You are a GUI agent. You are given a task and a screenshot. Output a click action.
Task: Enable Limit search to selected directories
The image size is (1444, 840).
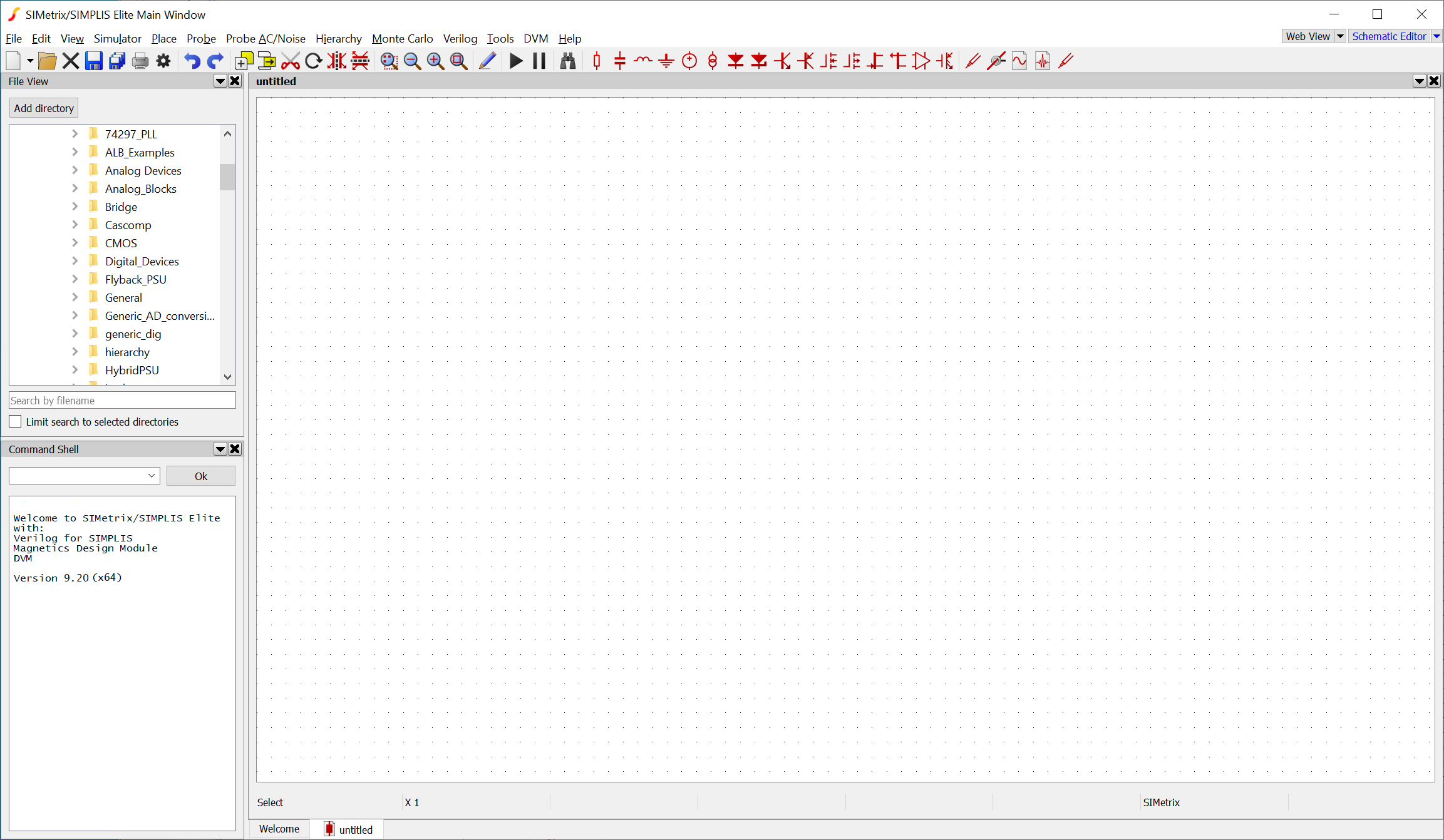pyautogui.click(x=16, y=422)
